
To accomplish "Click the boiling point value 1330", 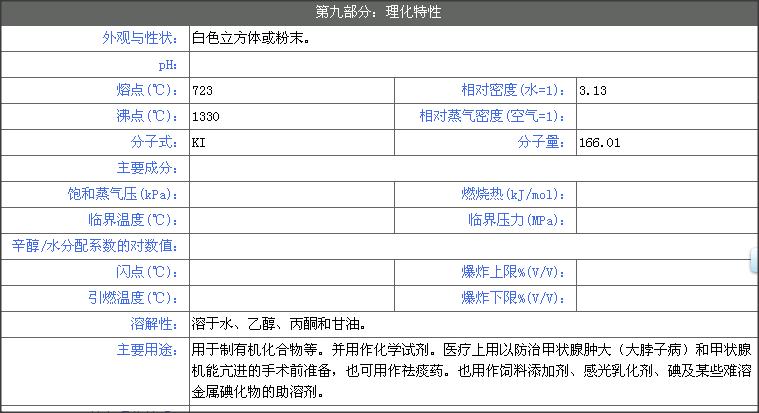I will click(205, 117).
